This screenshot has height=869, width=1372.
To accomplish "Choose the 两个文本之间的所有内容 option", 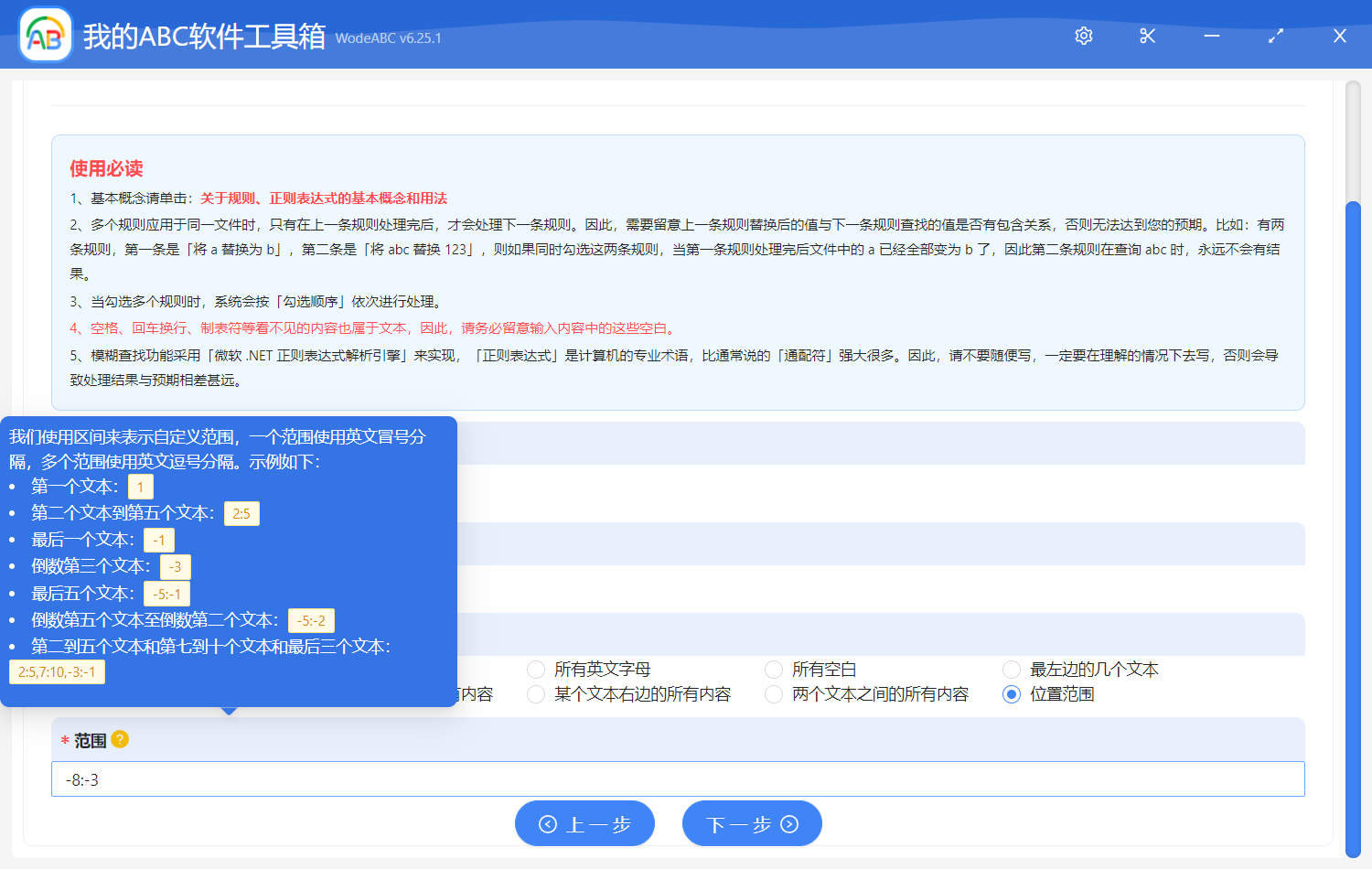I will pyautogui.click(x=773, y=694).
